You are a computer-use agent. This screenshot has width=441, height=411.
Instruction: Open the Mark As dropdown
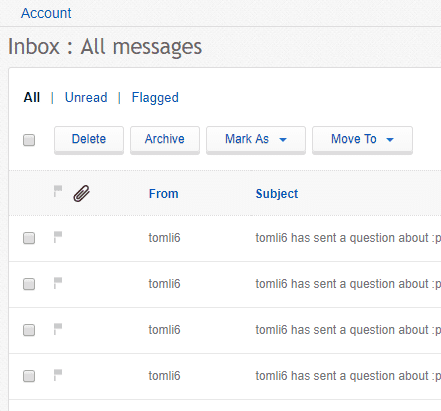point(256,140)
